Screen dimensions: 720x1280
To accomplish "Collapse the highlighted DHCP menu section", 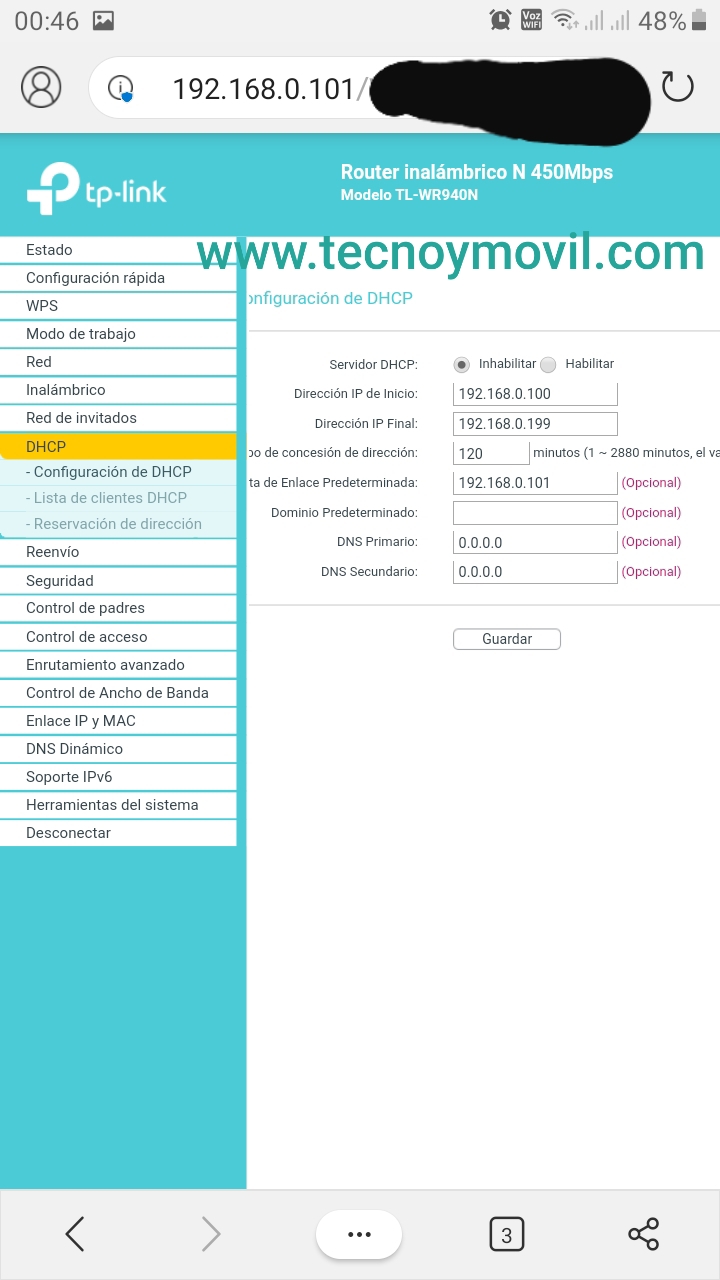I will pyautogui.click(x=118, y=447).
